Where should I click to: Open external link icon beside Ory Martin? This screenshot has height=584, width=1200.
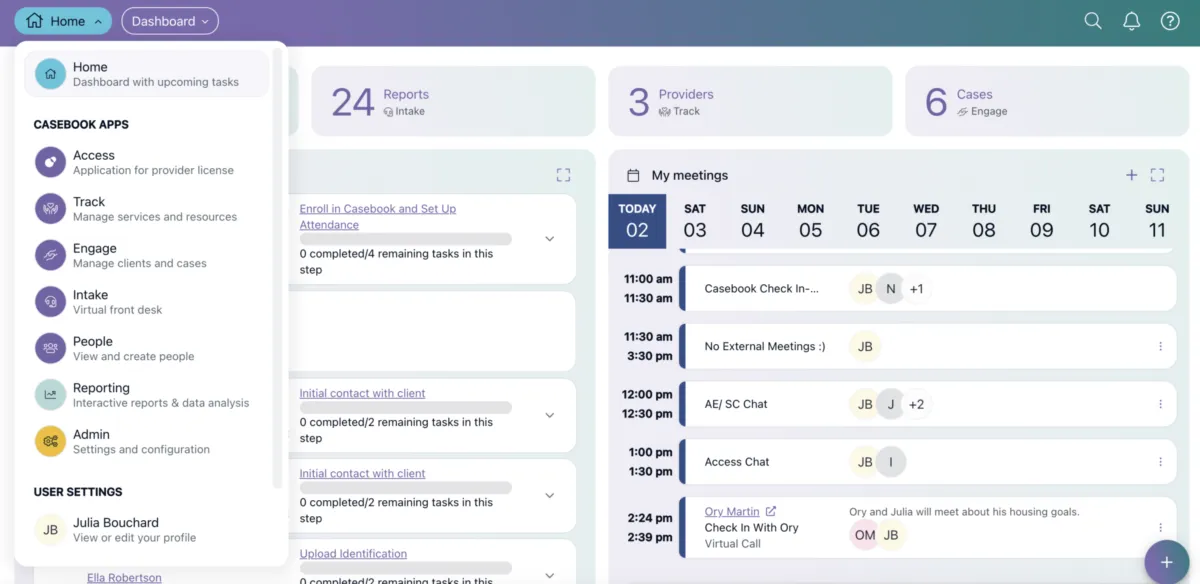point(771,511)
